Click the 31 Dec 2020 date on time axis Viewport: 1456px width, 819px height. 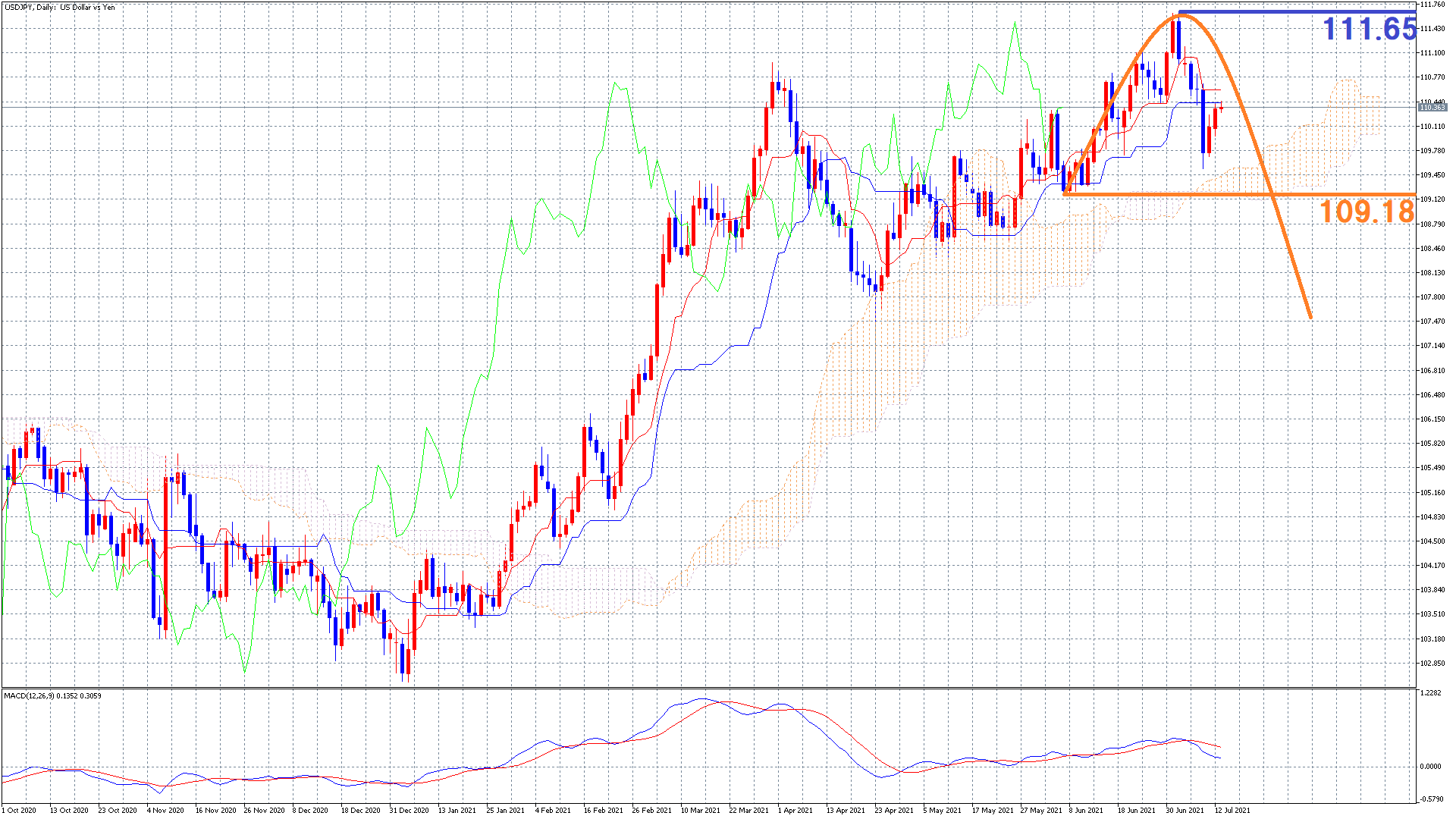[x=409, y=810]
